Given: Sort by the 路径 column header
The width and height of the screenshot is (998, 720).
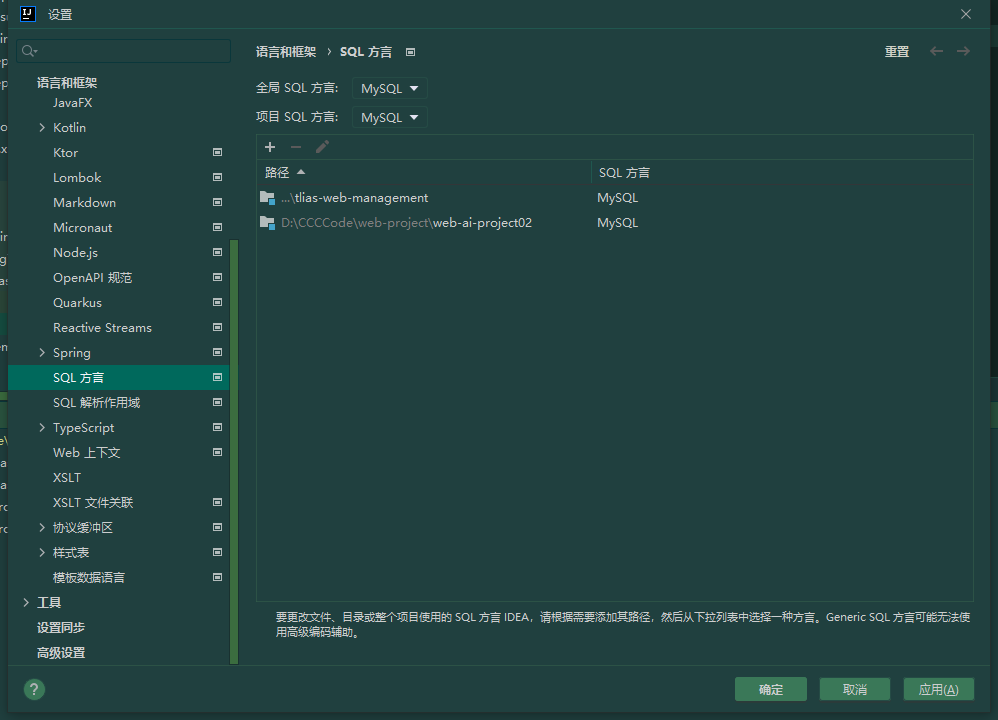Looking at the screenshot, I should click(424, 173).
